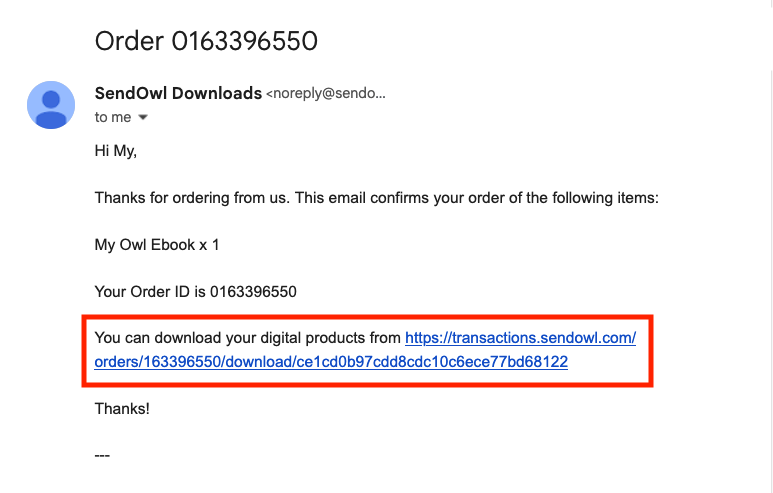Click the "to me" recipient text
This screenshot has width=773, height=493.
pyautogui.click(x=113, y=117)
